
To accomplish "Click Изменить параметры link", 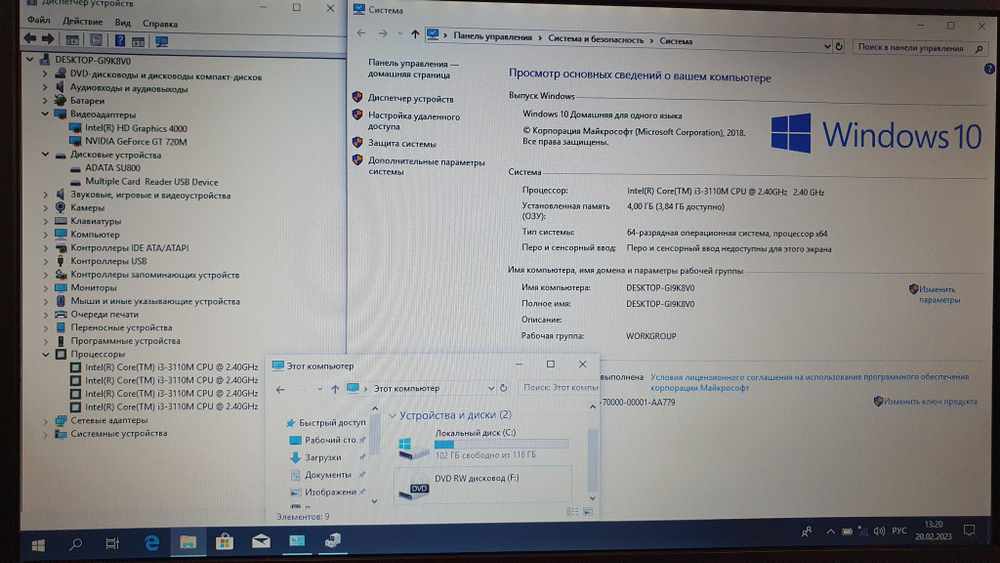I will pos(939,295).
